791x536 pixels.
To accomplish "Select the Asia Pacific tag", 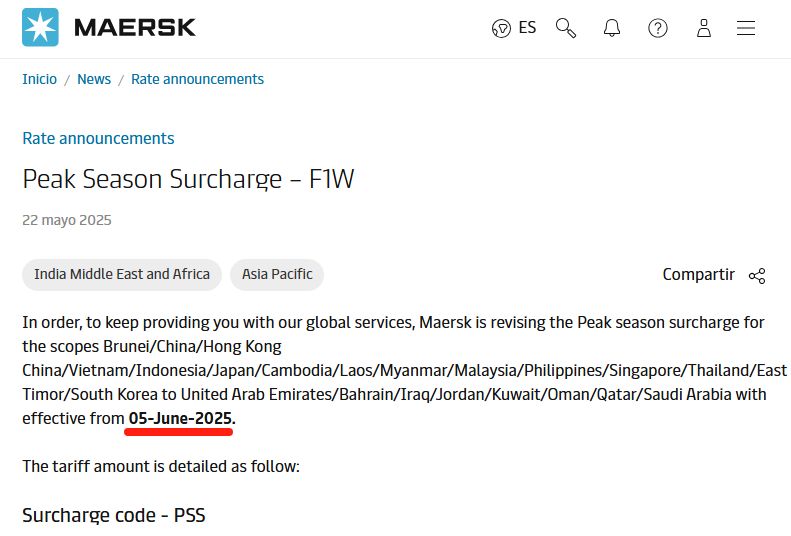I will click(277, 274).
